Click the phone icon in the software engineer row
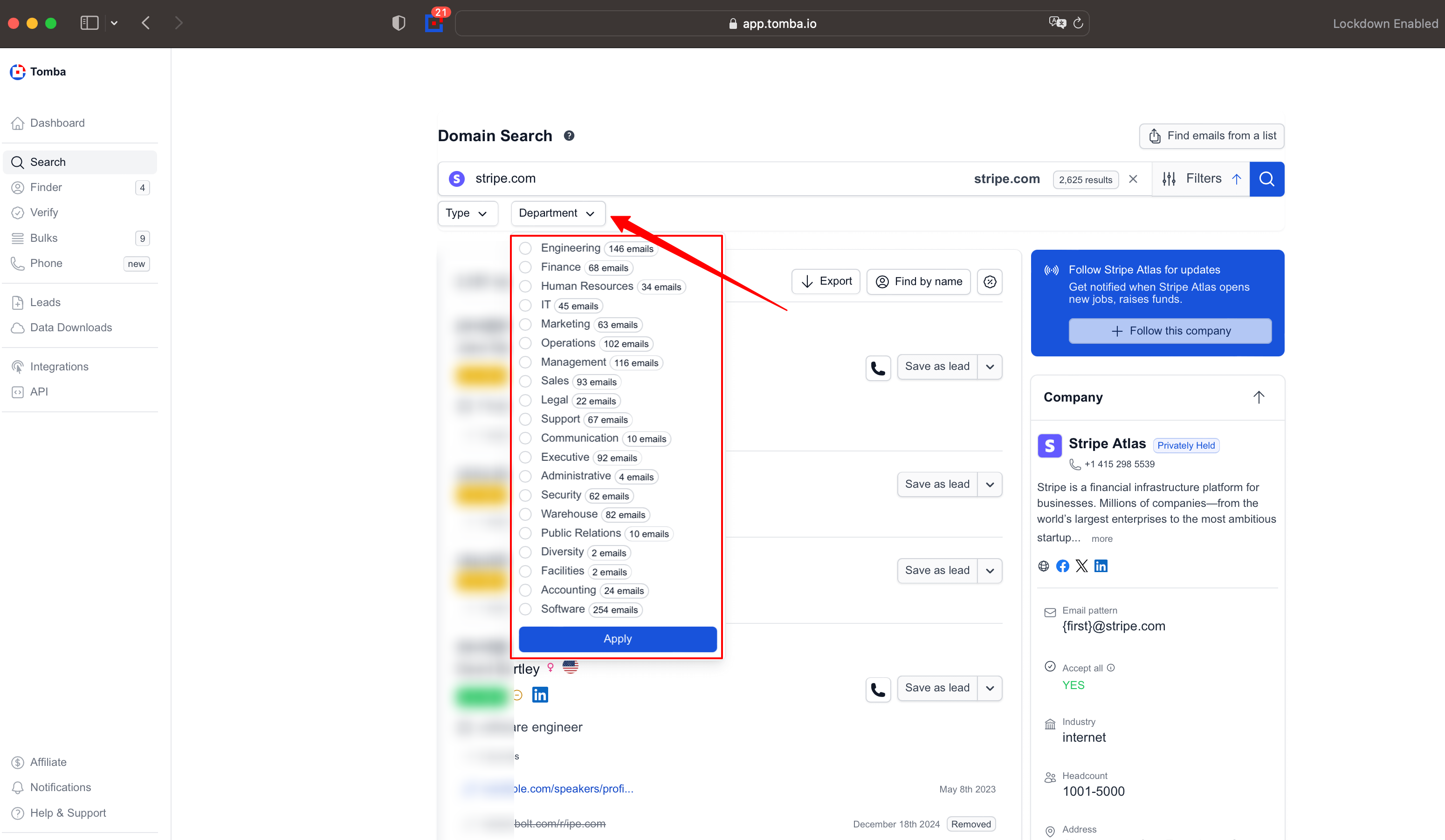This screenshot has height=840, width=1445. 878,690
